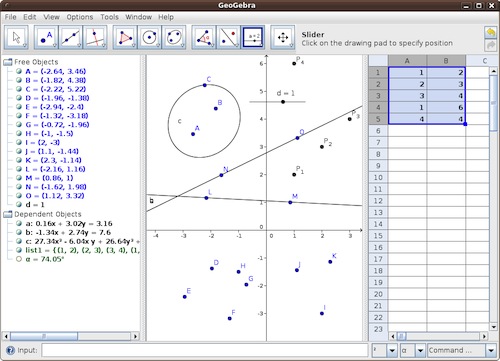
Task: Open the View menu
Action: point(51,17)
